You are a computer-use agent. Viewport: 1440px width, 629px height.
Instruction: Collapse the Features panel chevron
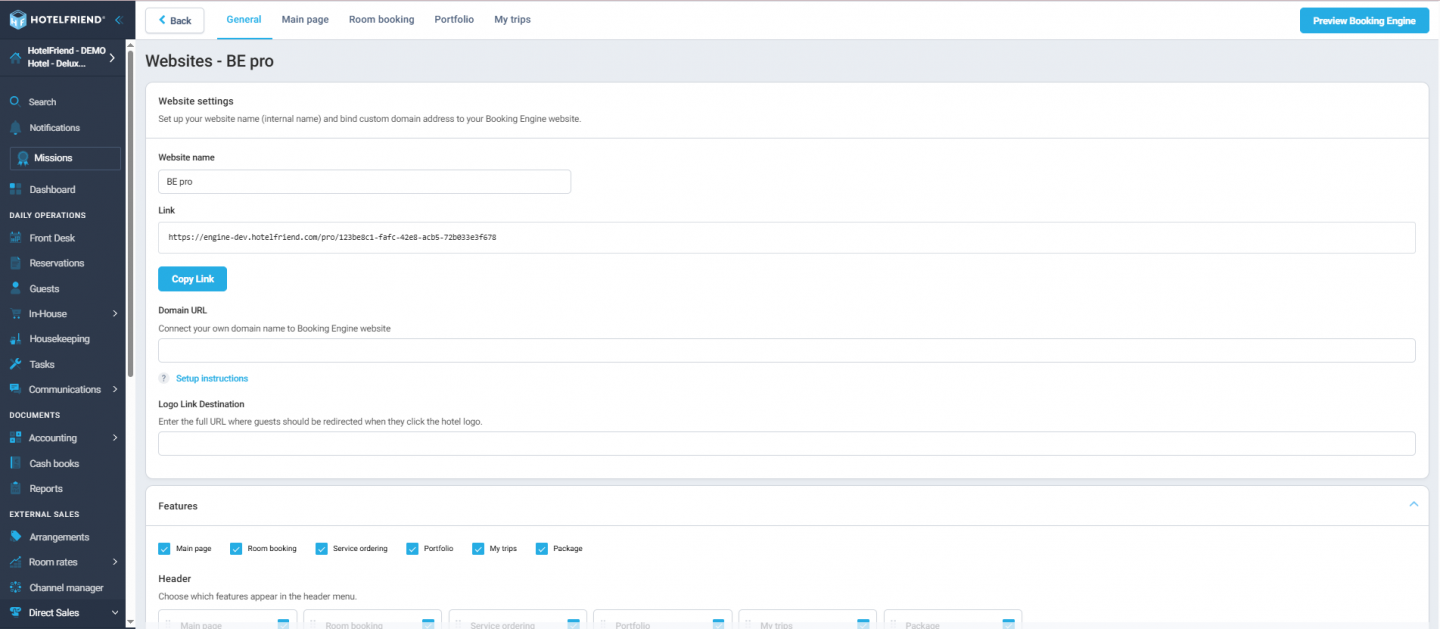coord(1413,504)
